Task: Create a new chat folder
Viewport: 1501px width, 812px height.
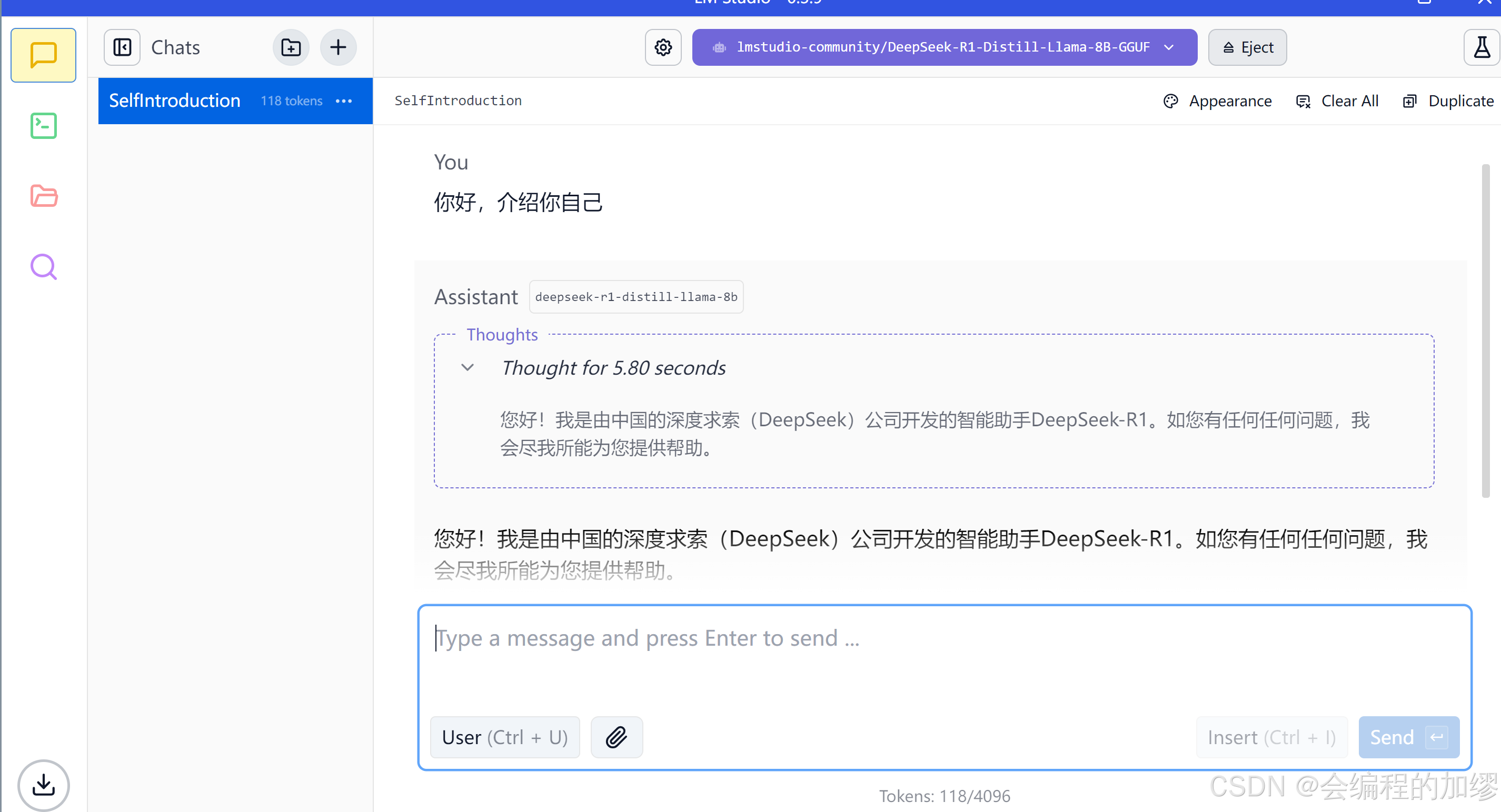Action: pos(291,47)
